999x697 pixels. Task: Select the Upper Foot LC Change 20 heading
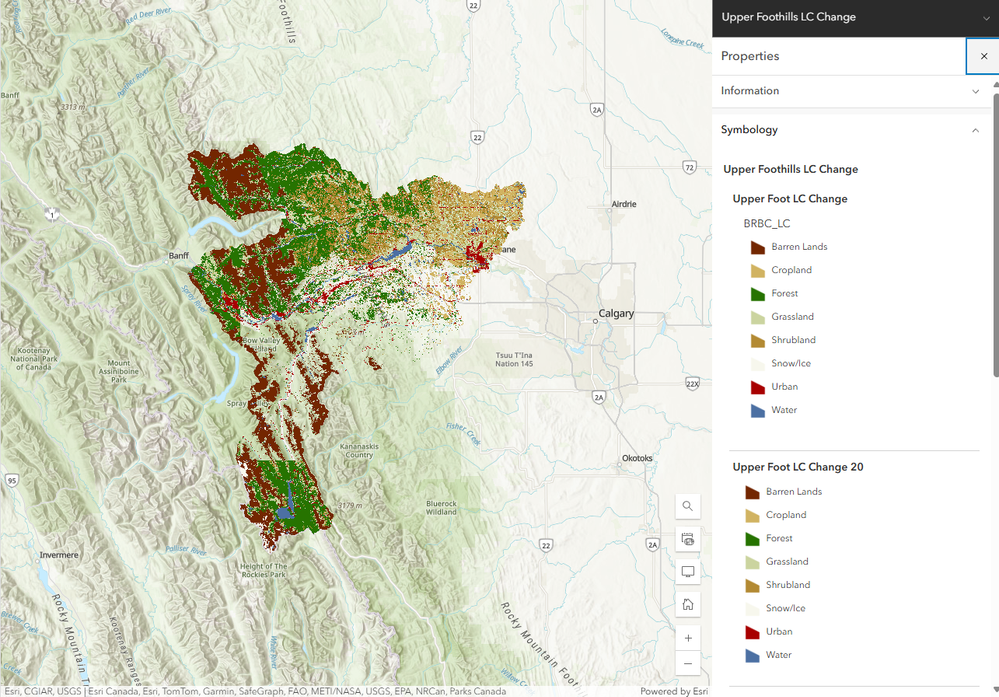click(x=798, y=467)
